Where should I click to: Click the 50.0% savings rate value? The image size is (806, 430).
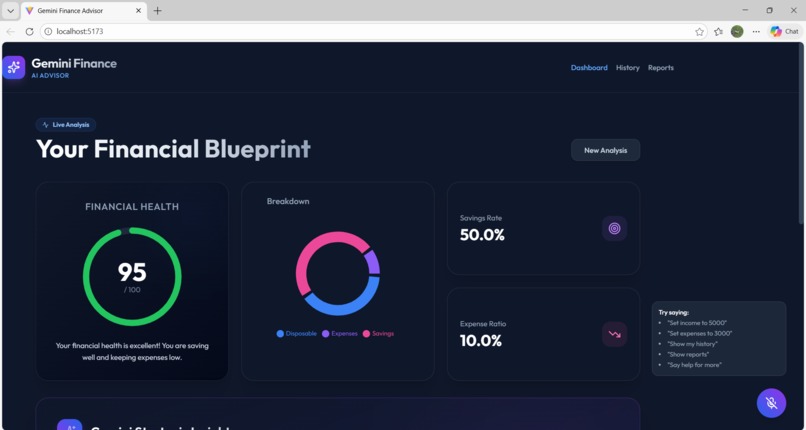(482, 235)
